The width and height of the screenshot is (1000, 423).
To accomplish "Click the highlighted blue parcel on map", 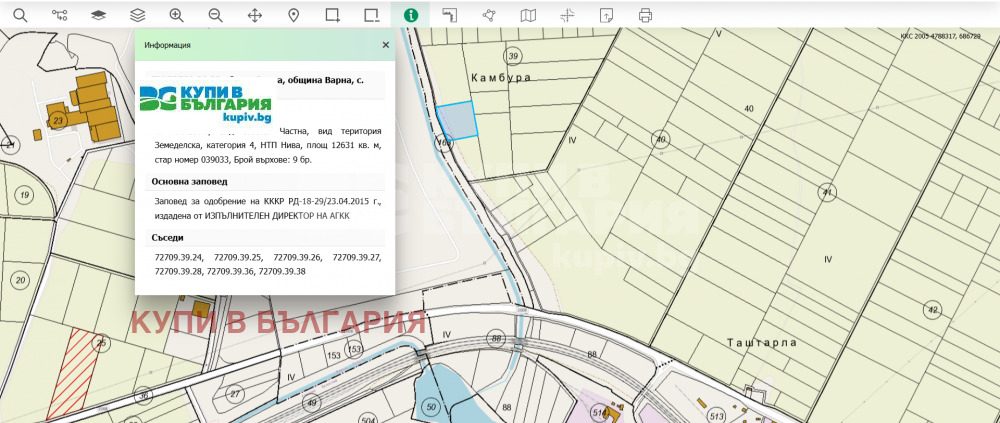I will tap(457, 119).
